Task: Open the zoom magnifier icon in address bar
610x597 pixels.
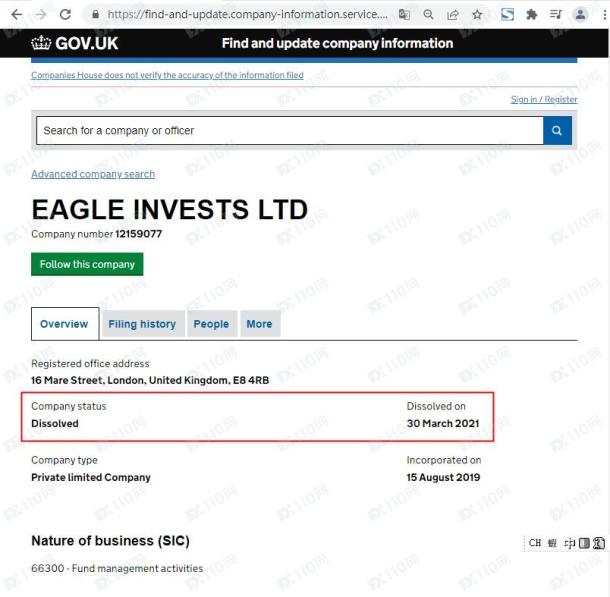Action: tap(428, 15)
